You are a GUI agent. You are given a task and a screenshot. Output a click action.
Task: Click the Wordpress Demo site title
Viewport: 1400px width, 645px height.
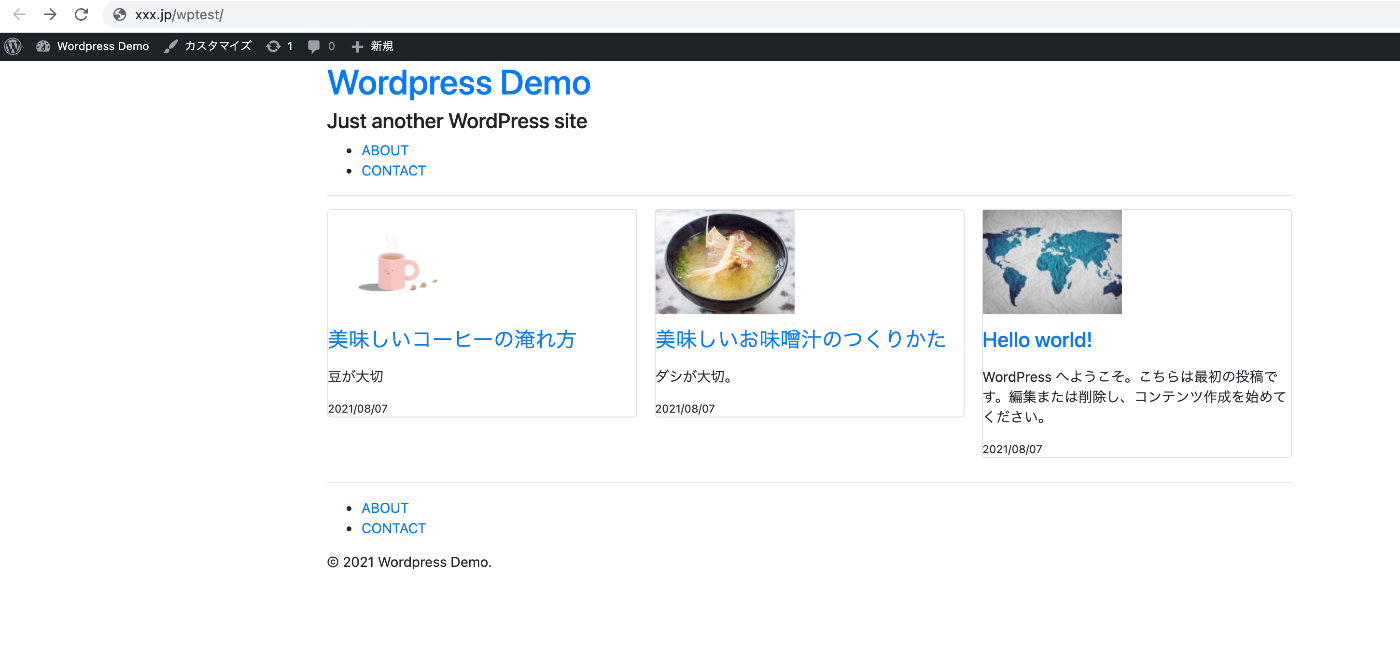pos(459,83)
